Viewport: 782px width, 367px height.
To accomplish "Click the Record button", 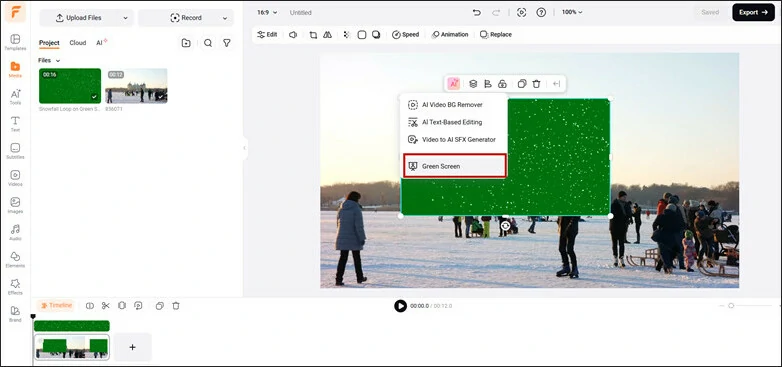I will coord(186,18).
